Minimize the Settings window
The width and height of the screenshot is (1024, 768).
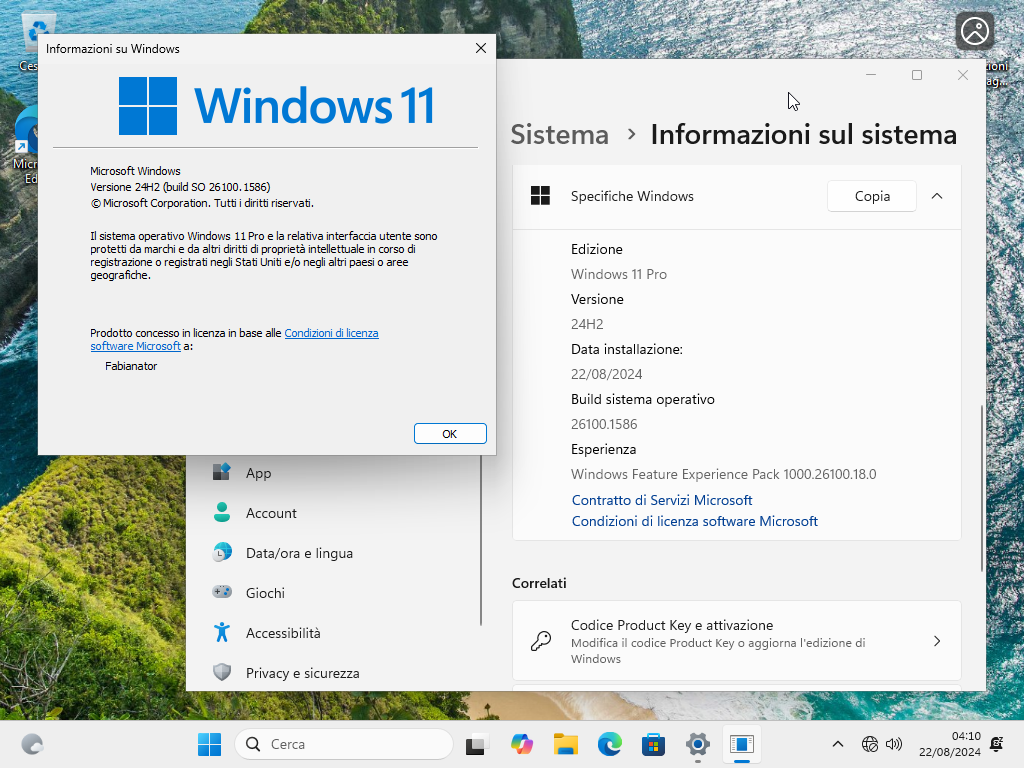click(x=871, y=75)
